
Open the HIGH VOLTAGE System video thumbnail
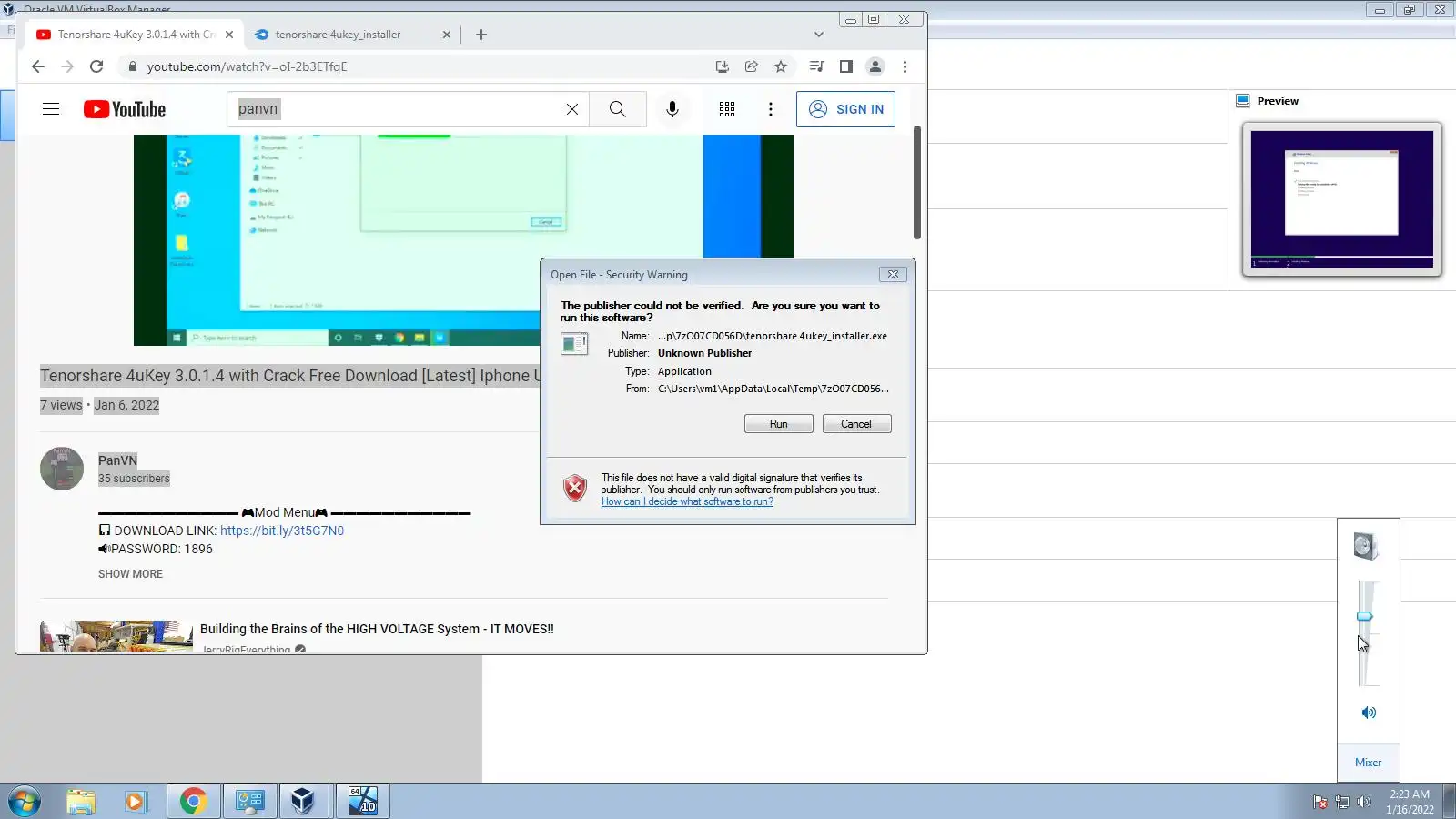(116, 636)
